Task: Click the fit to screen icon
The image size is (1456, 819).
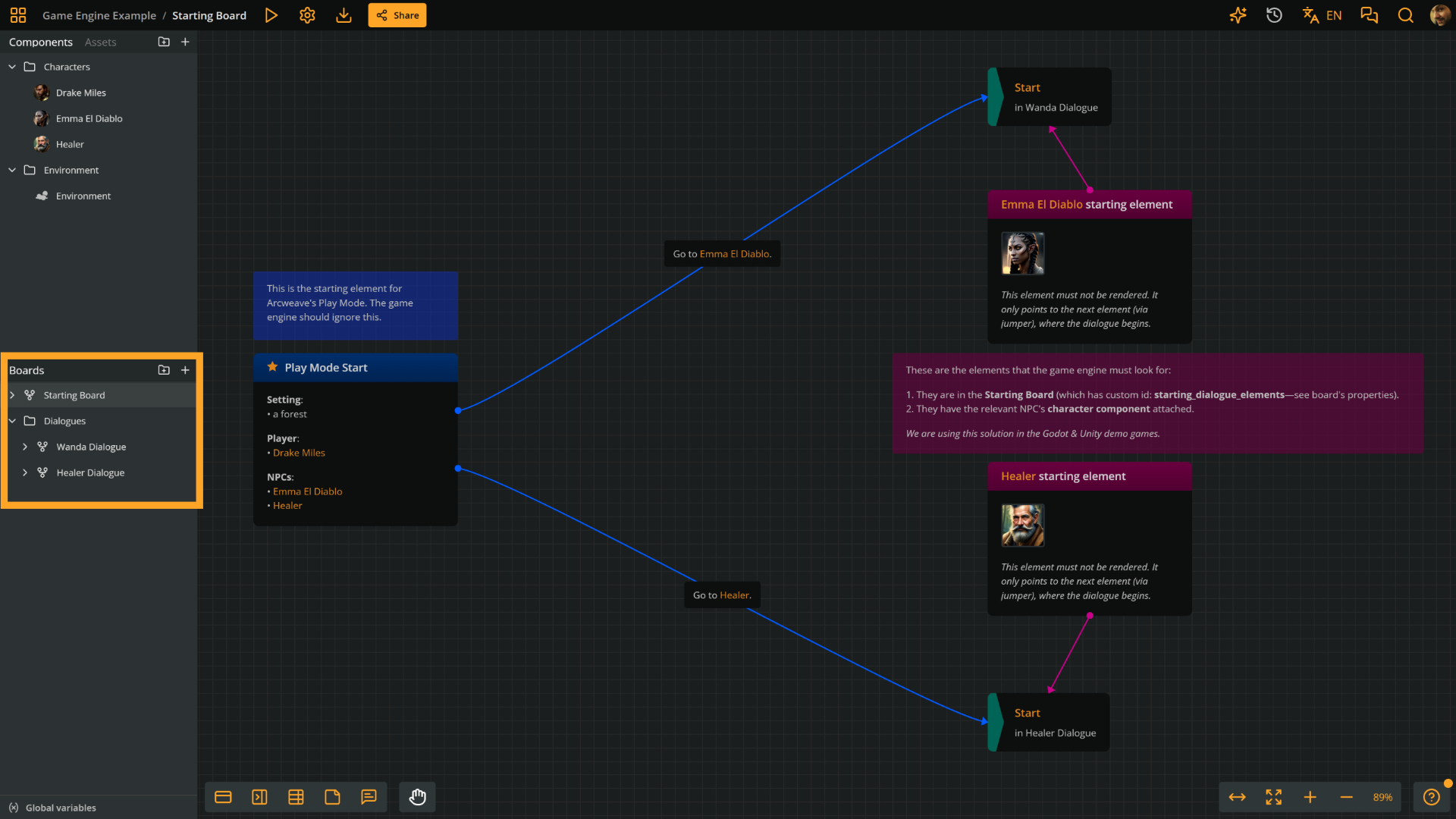Action: pyautogui.click(x=1274, y=797)
